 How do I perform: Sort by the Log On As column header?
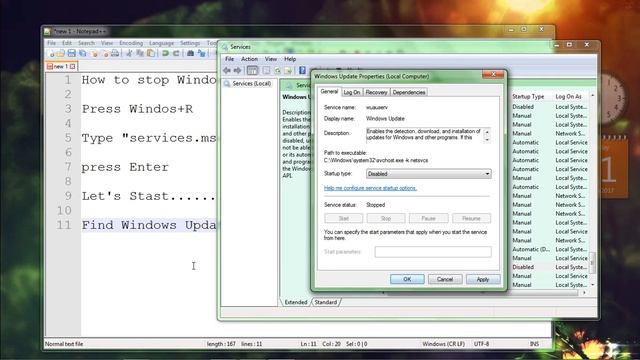569,97
